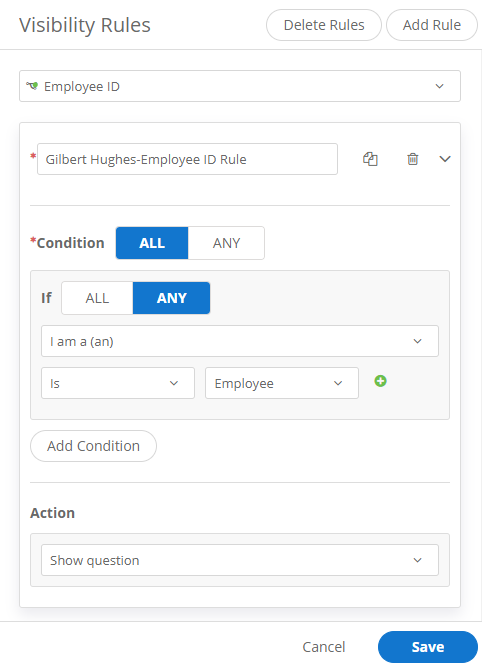This screenshot has width=482, height=670.
Task: Click the Action section label
Action: [x=52, y=513]
